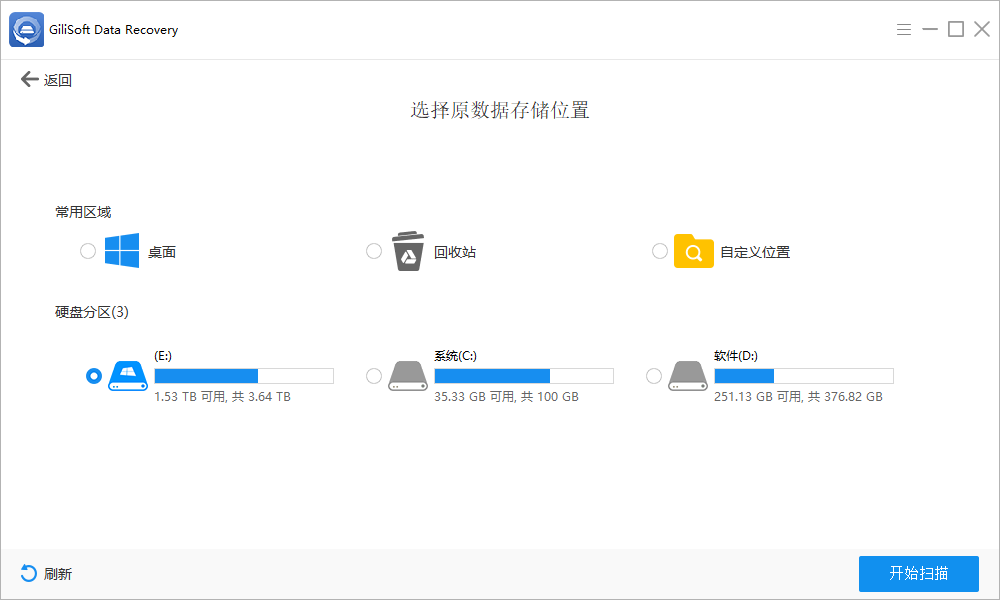Click the blue E: drive icon
The width and height of the screenshot is (1000, 600).
128,376
